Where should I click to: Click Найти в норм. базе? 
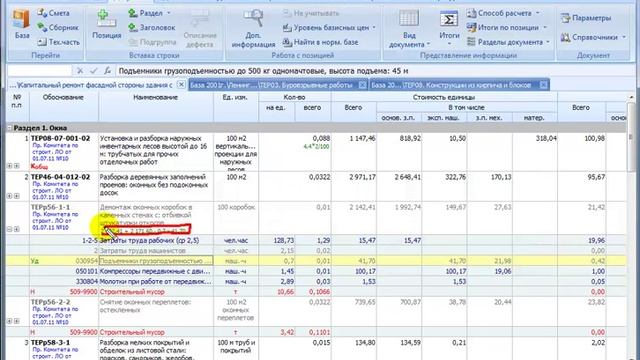tap(321, 42)
